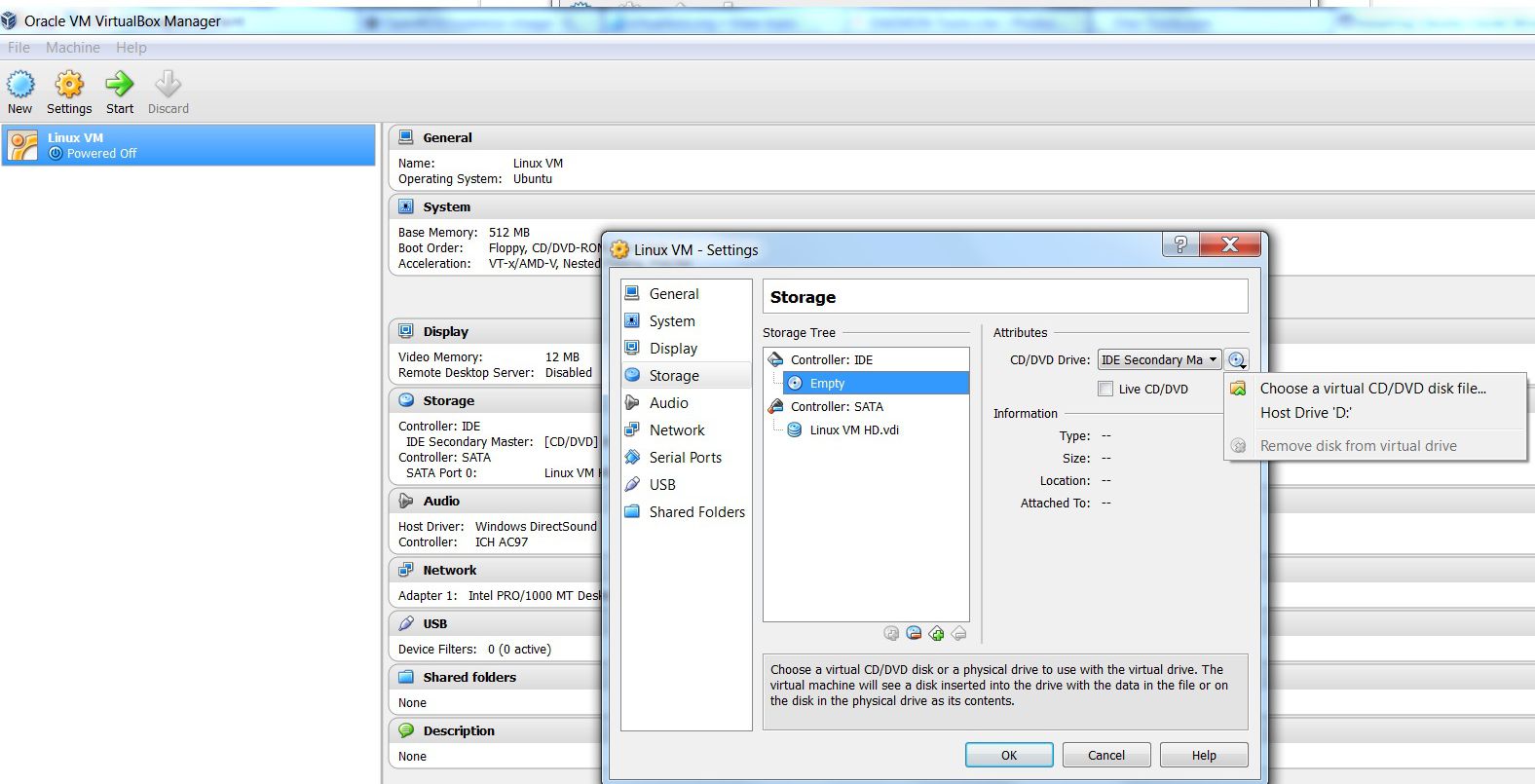The image size is (1535, 784).
Task: Click the 'Location:' information label
Action: (x=1065, y=481)
